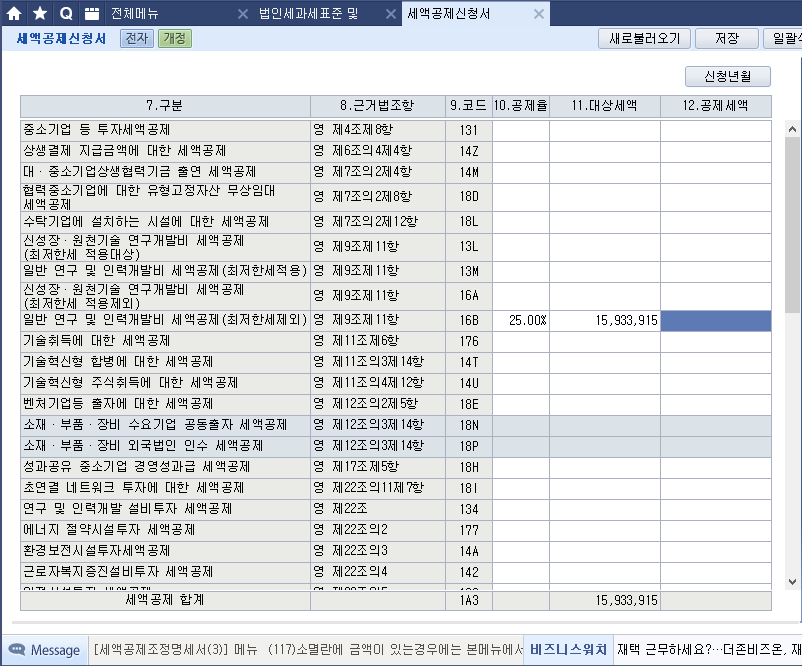
Task: Select row 초연결 네트워크 투자에 대한 세액공제
Action: click(395, 488)
